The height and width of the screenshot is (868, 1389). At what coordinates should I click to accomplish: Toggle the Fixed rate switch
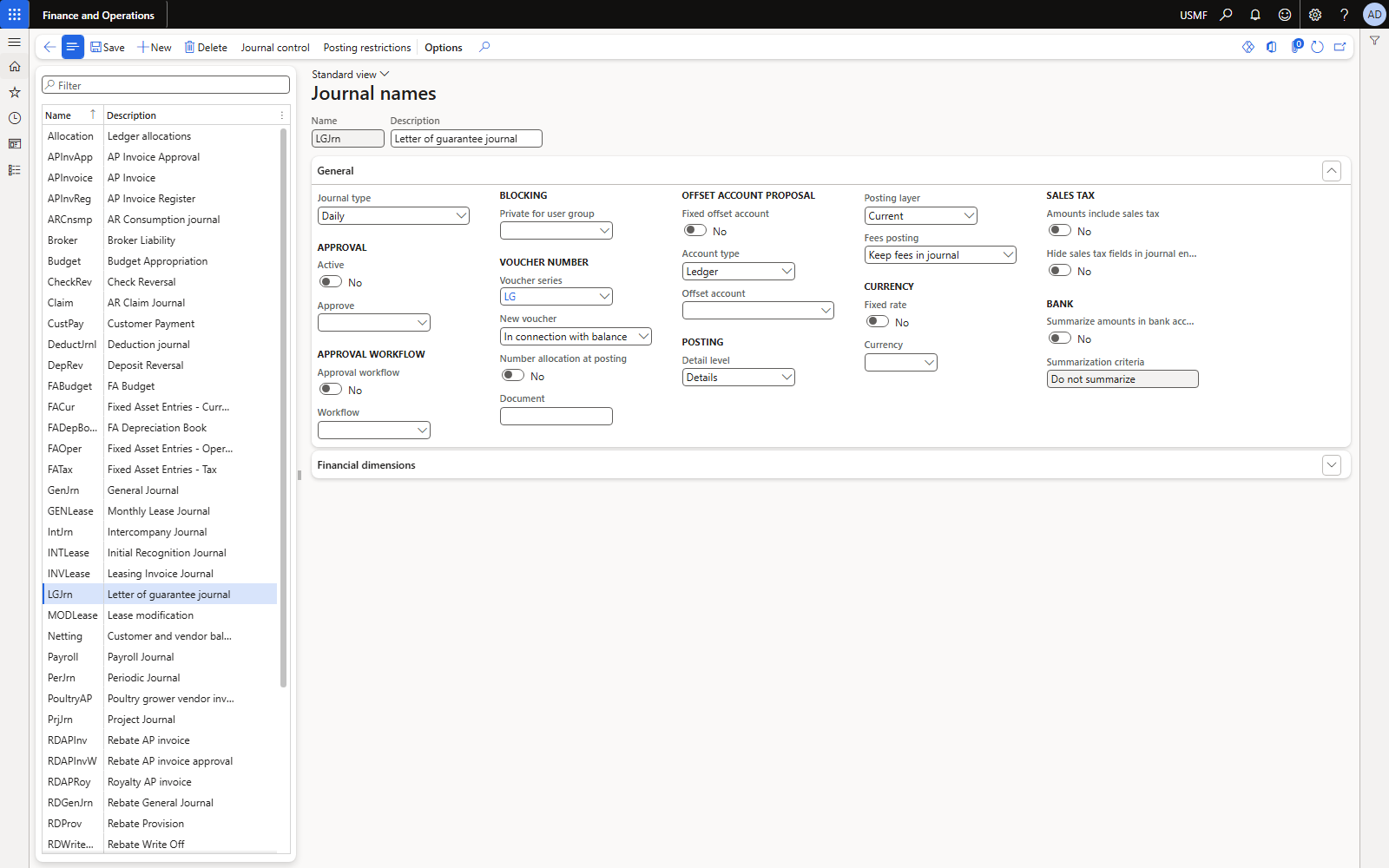click(878, 321)
